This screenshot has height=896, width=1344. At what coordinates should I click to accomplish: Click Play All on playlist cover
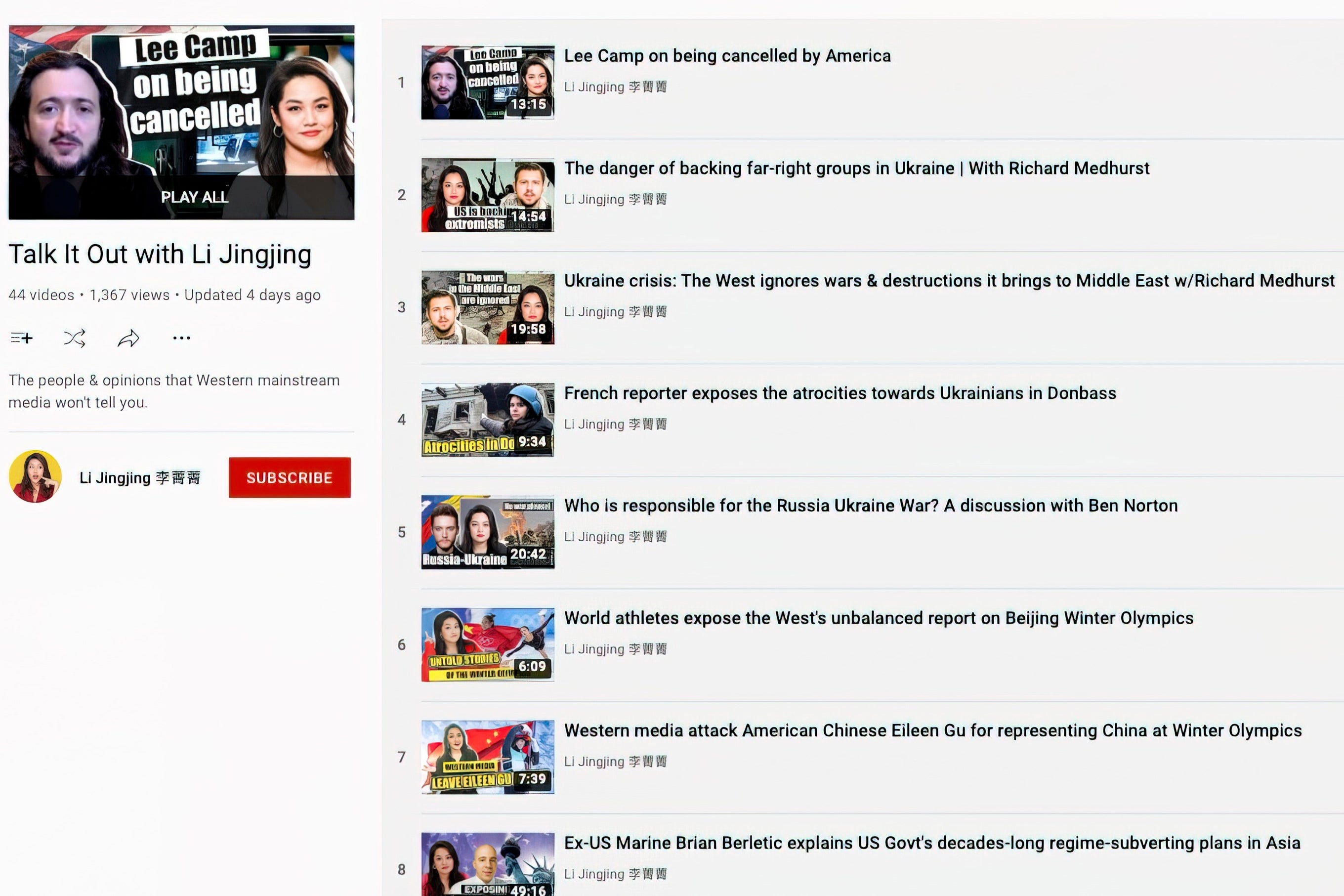point(194,197)
